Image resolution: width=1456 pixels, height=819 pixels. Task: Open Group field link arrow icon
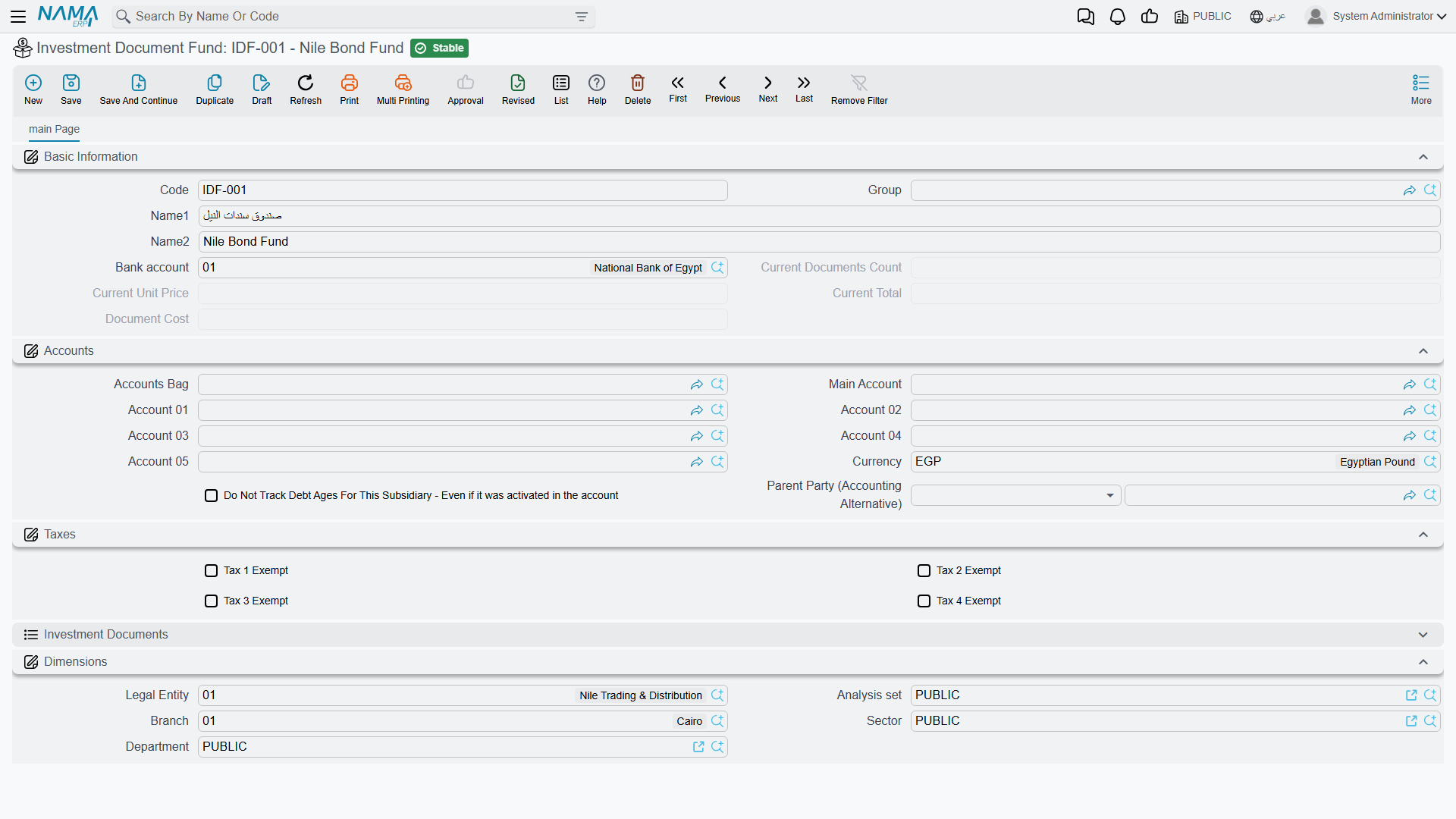[1410, 190]
